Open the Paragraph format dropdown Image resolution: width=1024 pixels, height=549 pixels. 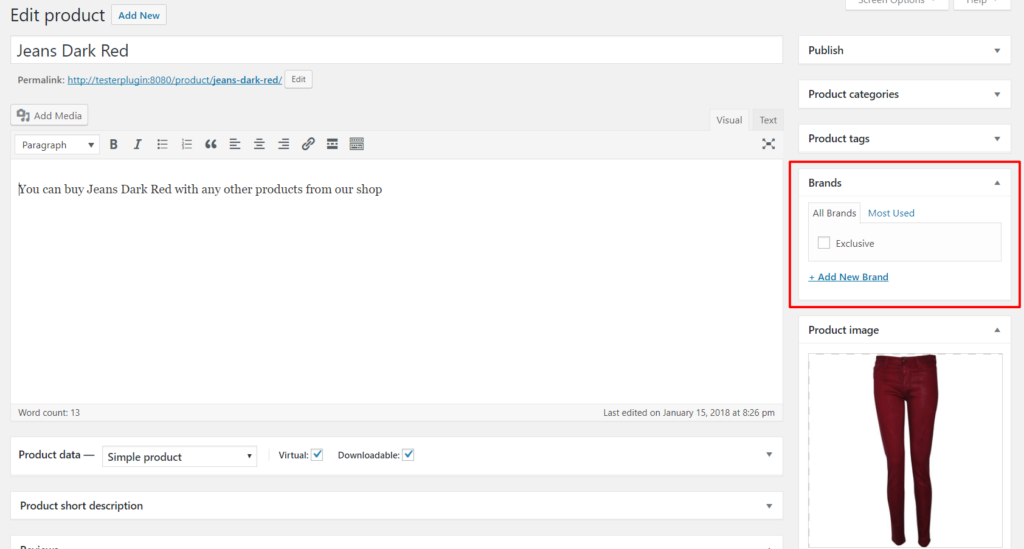point(57,145)
